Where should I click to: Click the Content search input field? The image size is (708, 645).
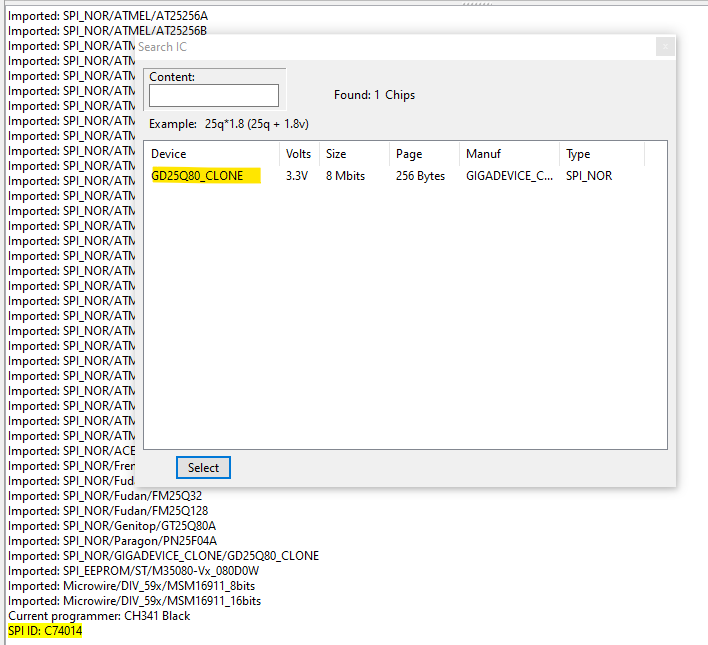coord(214,95)
